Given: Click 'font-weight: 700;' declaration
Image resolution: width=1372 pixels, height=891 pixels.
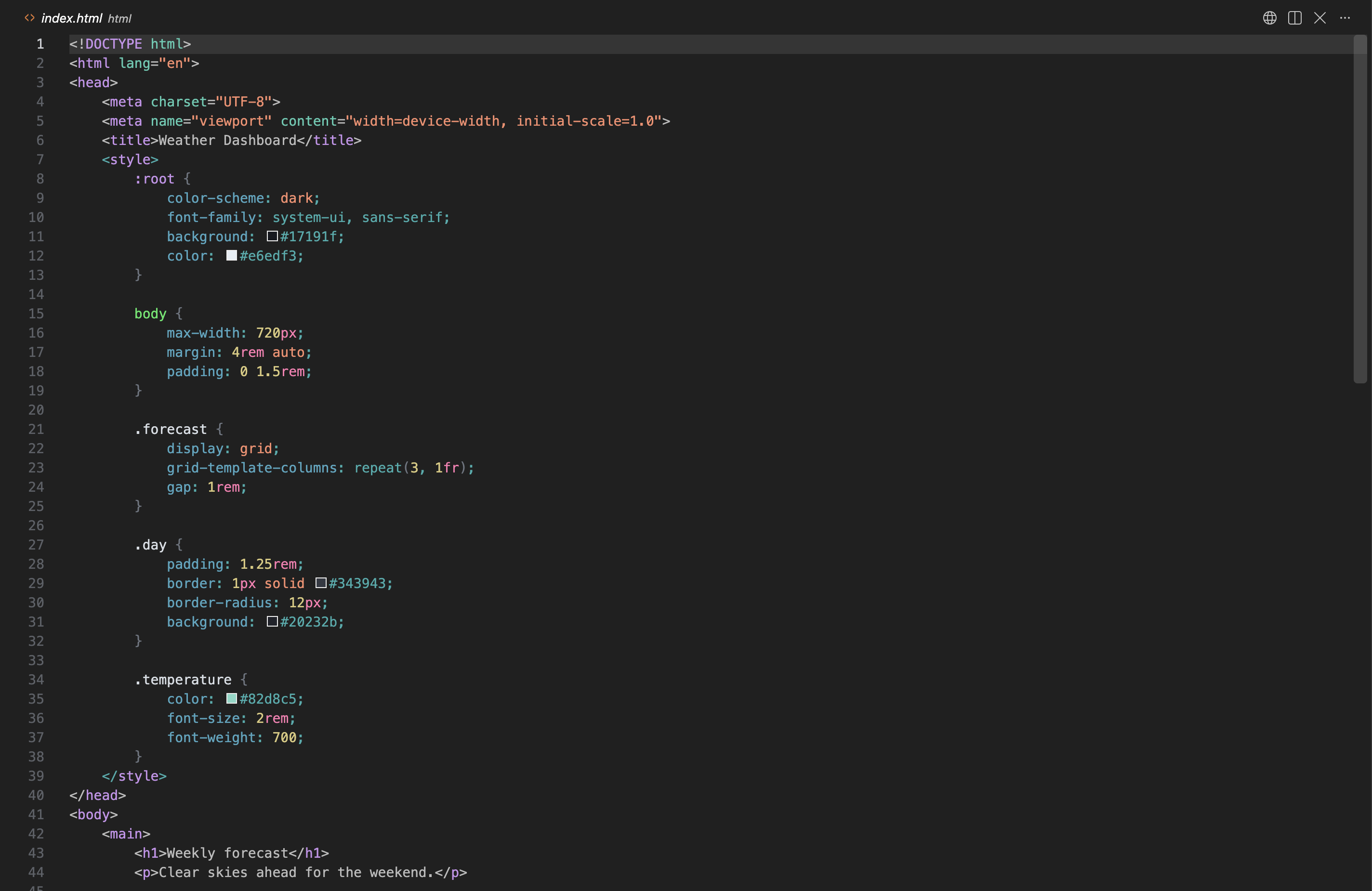Looking at the screenshot, I should 235,737.
